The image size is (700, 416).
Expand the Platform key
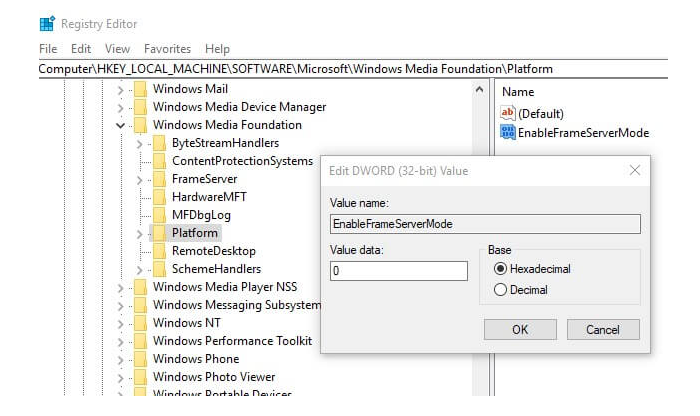(x=139, y=234)
